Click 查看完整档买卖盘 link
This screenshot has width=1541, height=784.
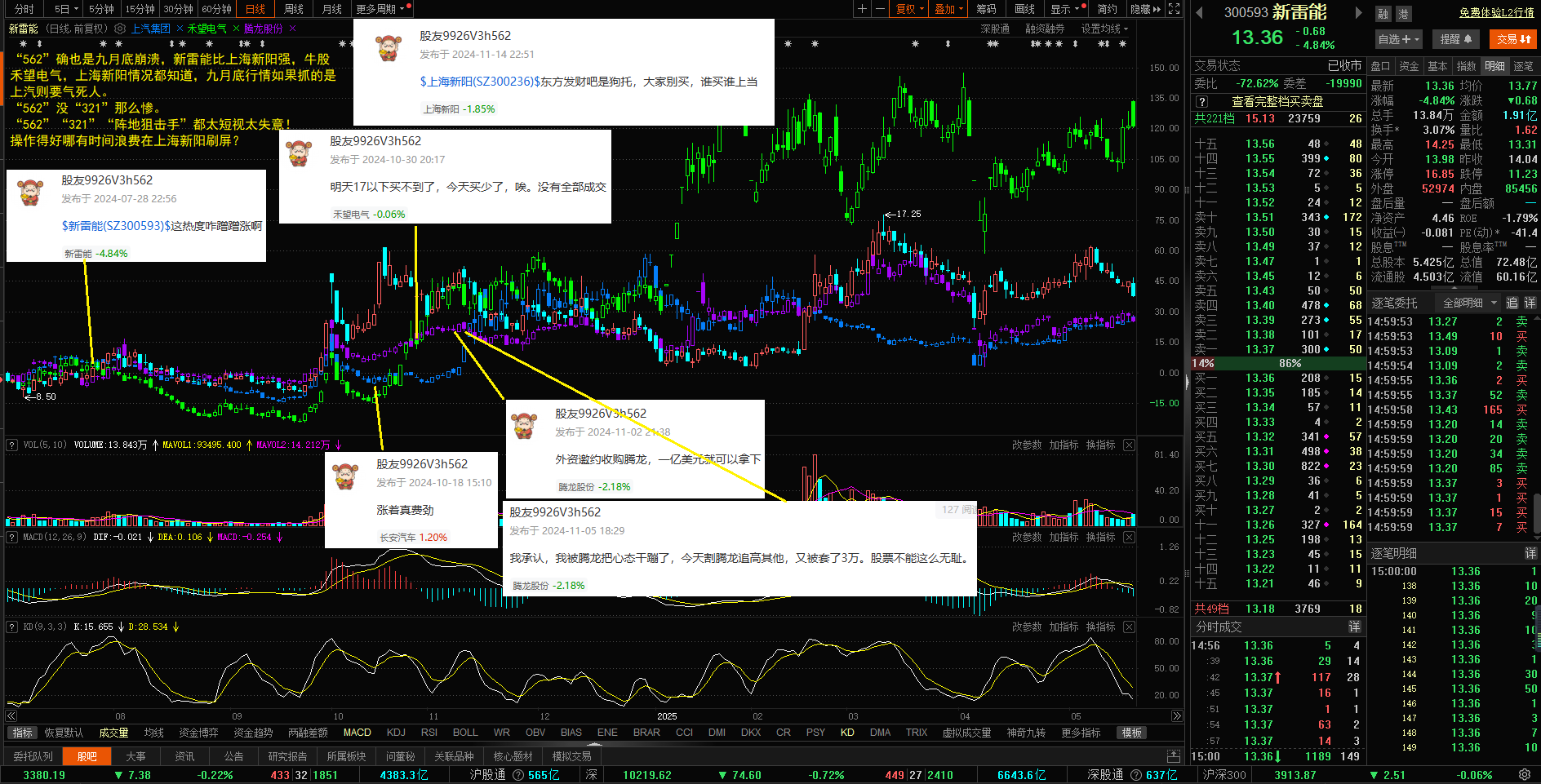pos(1277,102)
